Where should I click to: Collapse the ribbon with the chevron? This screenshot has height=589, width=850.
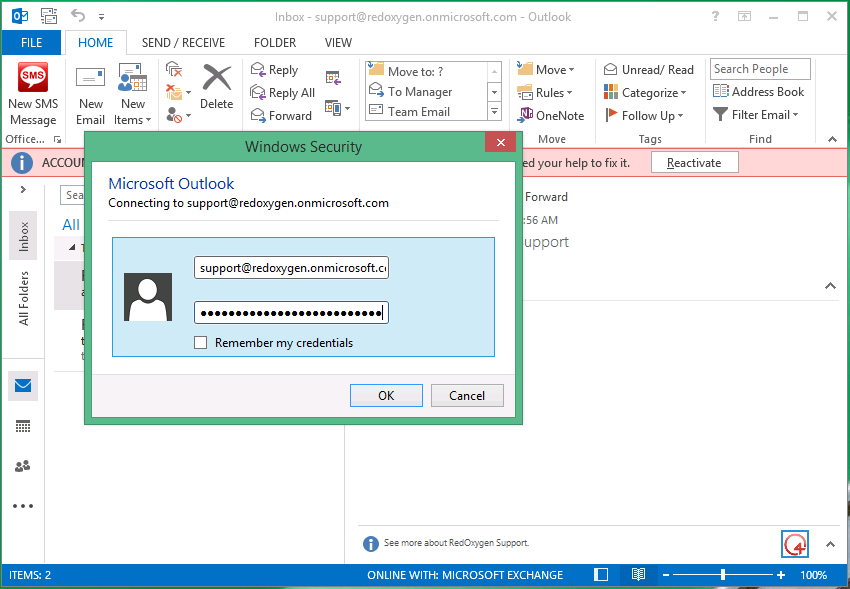832,139
